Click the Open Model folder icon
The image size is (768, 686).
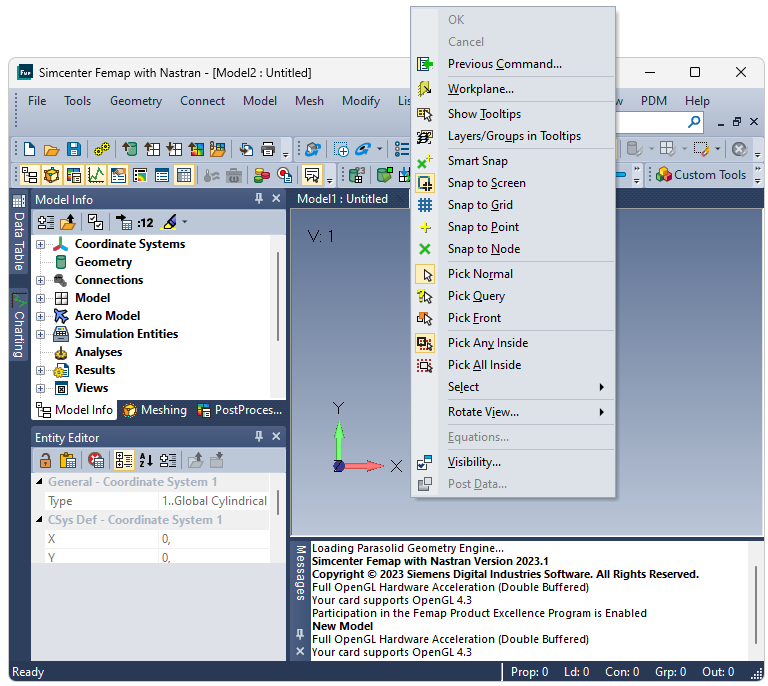[x=51, y=149]
